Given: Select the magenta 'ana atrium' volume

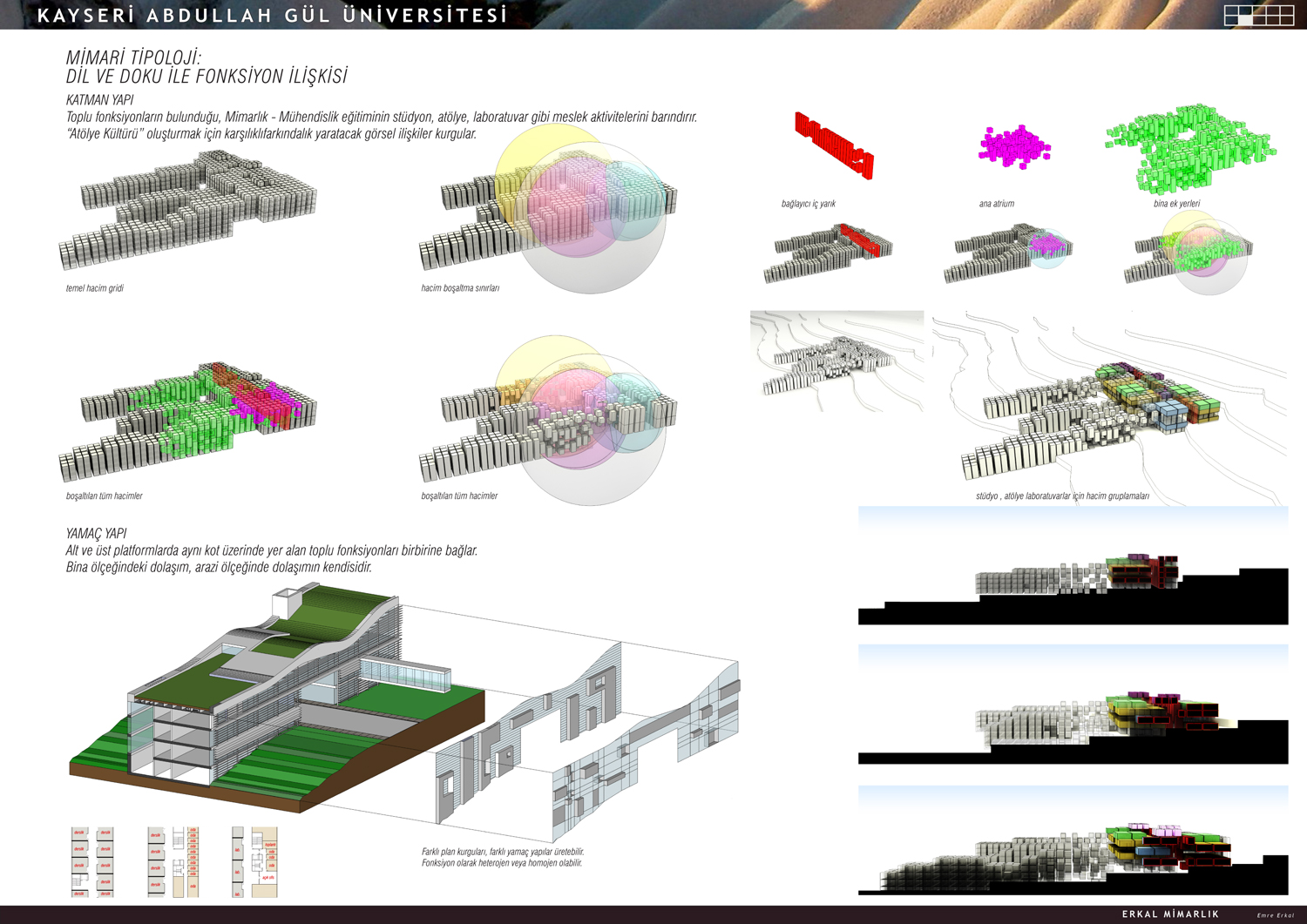Looking at the screenshot, I should pos(1013,145).
